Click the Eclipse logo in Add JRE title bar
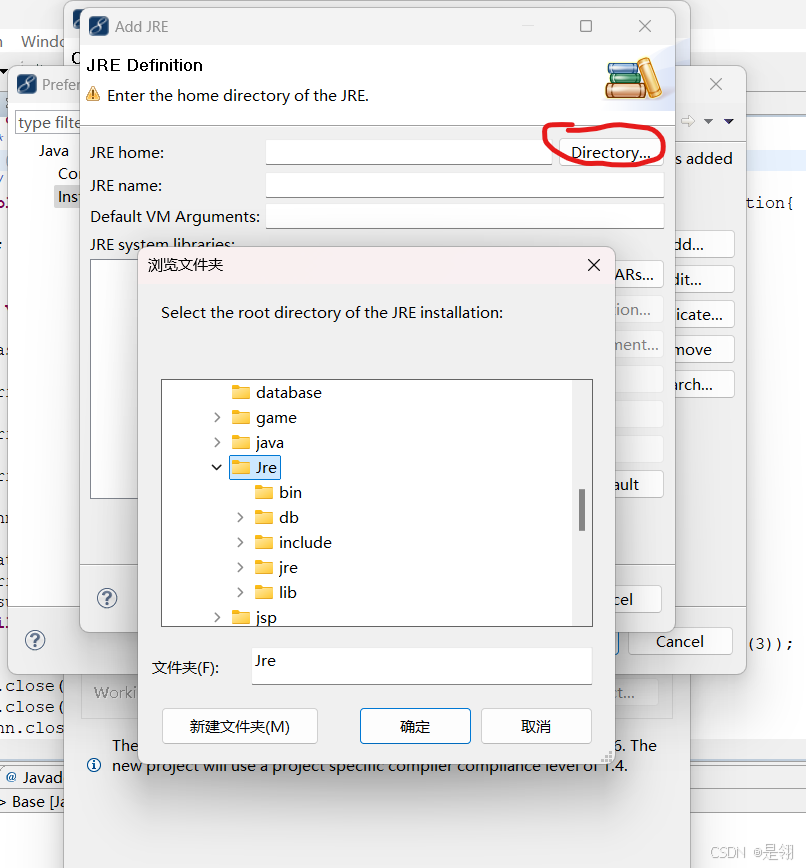The height and width of the screenshot is (868, 806). [98, 26]
